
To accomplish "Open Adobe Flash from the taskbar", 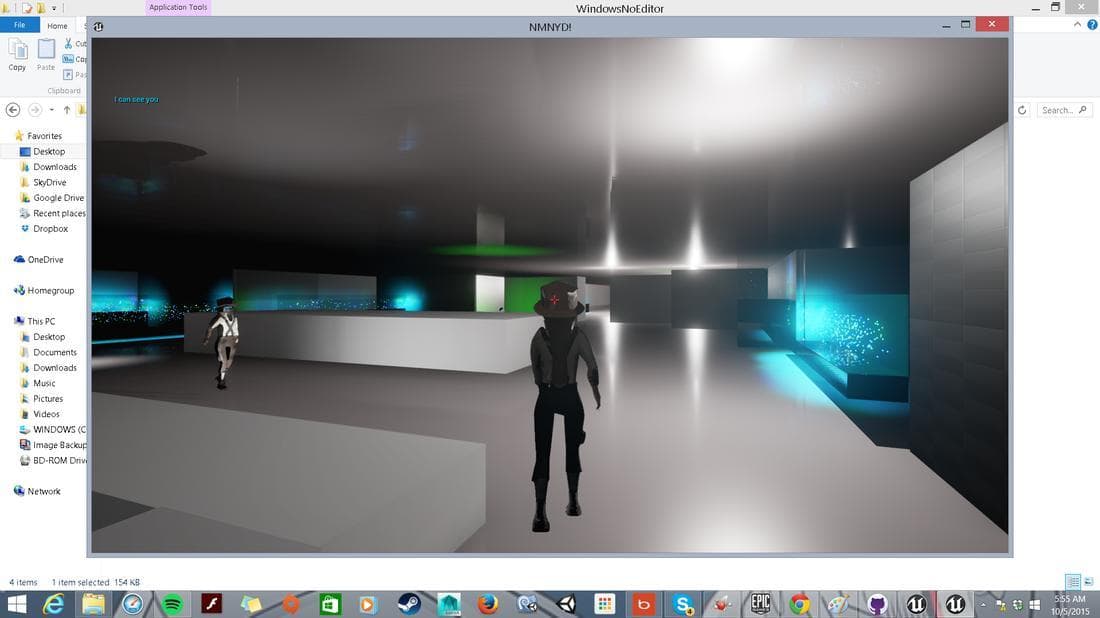I will click(x=212, y=604).
